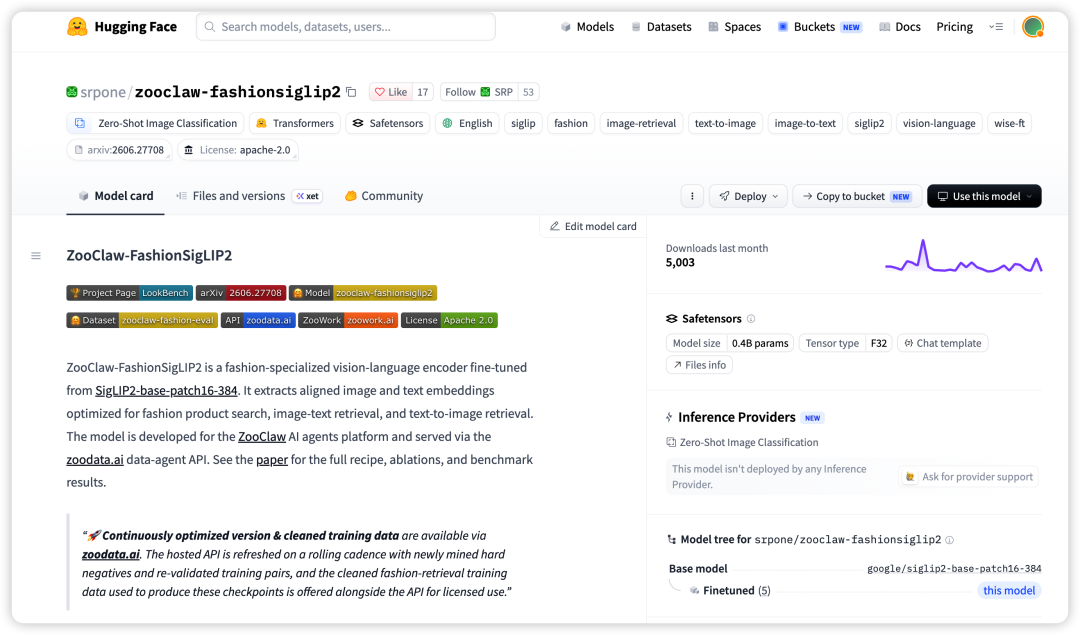
Task: Click Edit model card
Action: (593, 227)
